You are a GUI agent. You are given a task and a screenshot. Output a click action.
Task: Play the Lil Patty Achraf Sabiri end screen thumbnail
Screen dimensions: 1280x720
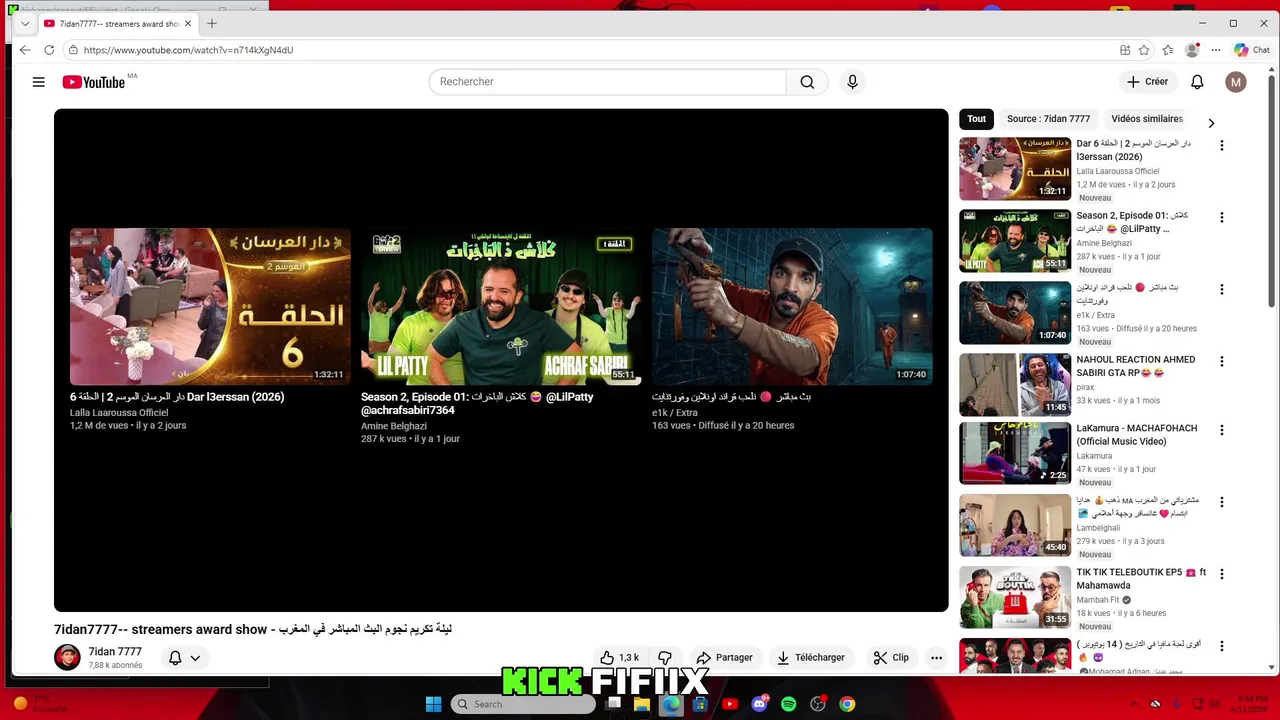click(501, 306)
